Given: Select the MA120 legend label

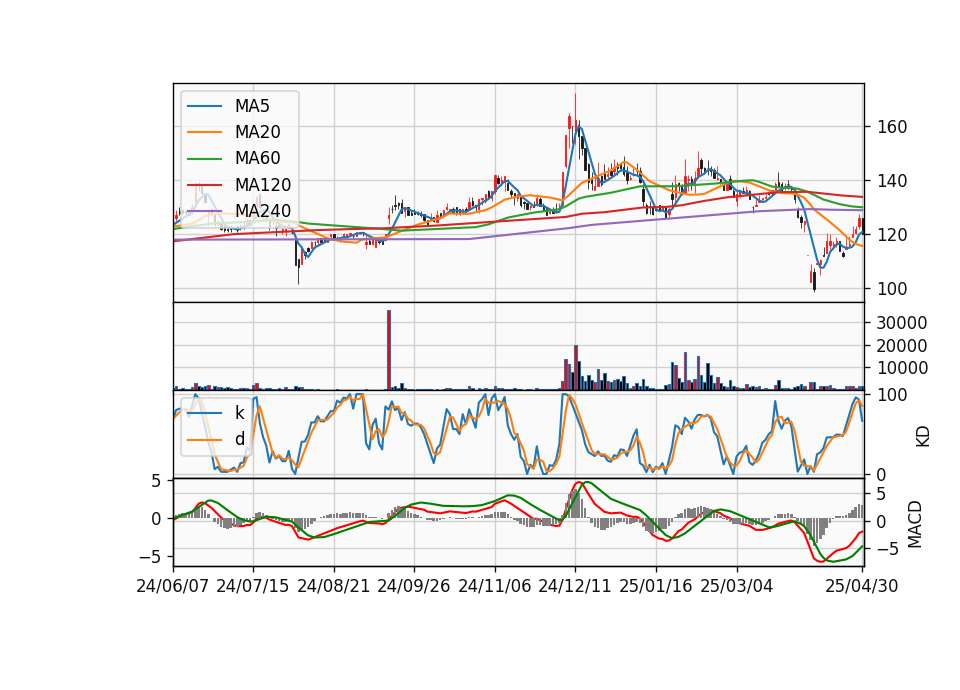Looking at the screenshot, I should pos(263,185).
